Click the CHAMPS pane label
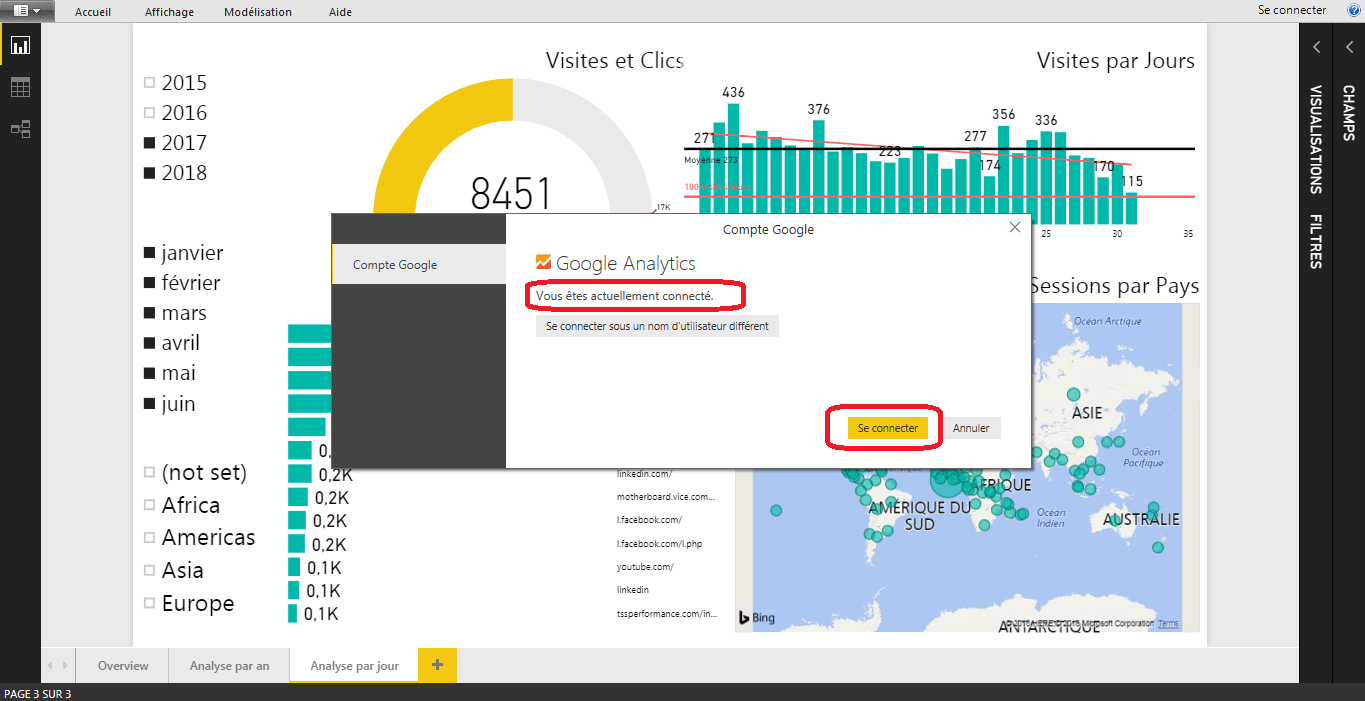This screenshot has height=701, width=1365. pyautogui.click(x=1348, y=113)
